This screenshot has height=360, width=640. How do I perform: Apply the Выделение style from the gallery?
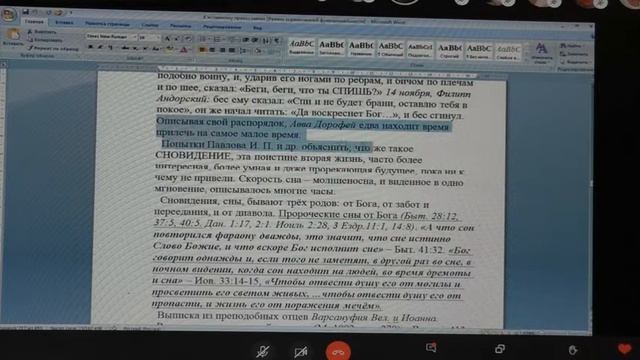(x=302, y=47)
